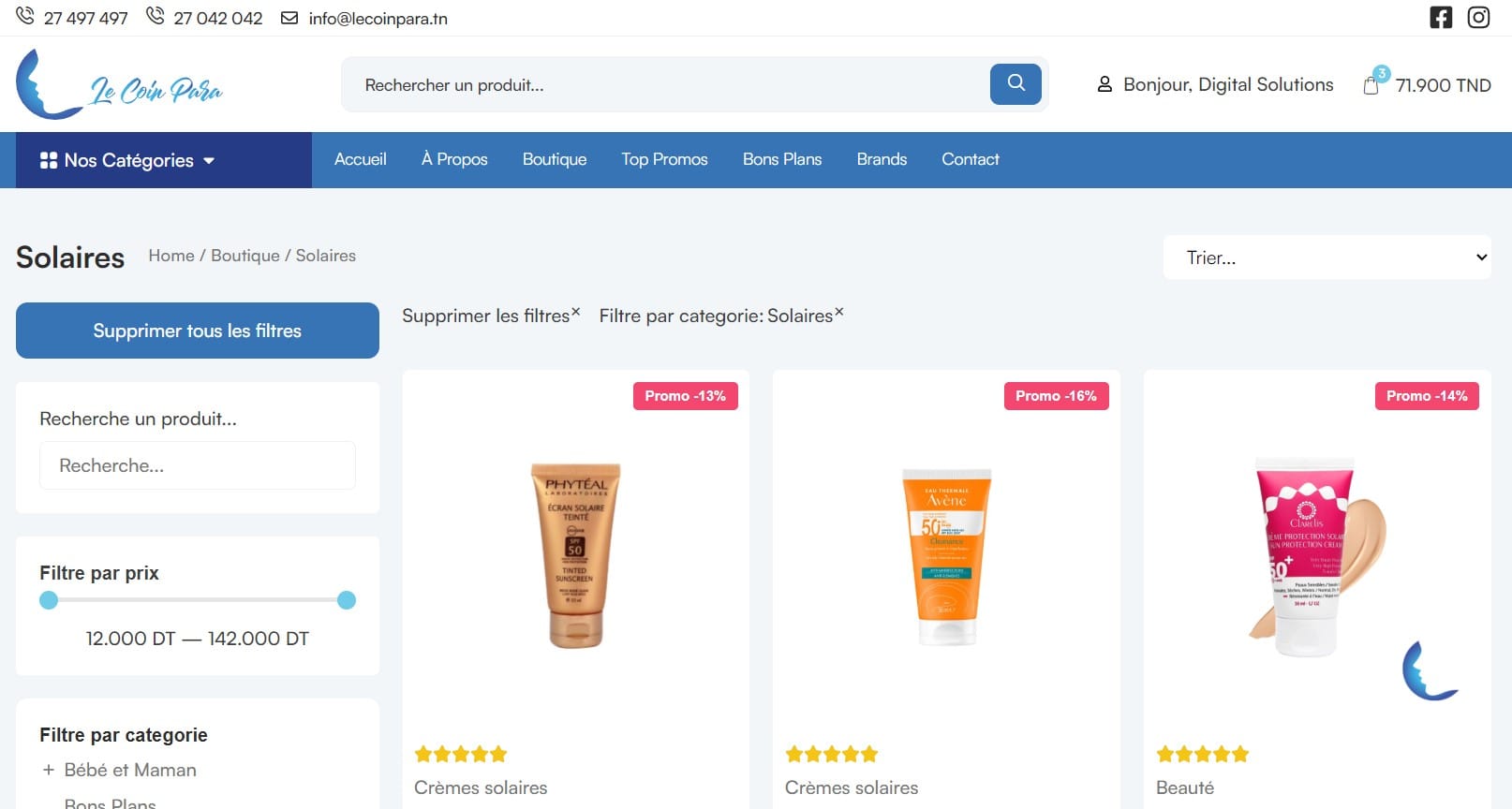Open the shopping cart bag icon
The height and width of the screenshot is (809, 1512).
(1371, 85)
